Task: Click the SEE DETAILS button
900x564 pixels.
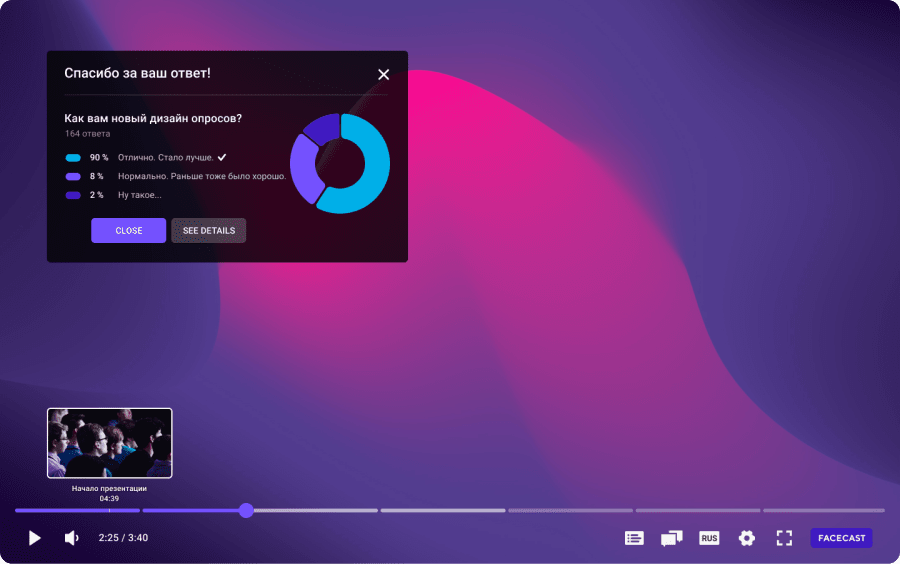Action: [208, 231]
